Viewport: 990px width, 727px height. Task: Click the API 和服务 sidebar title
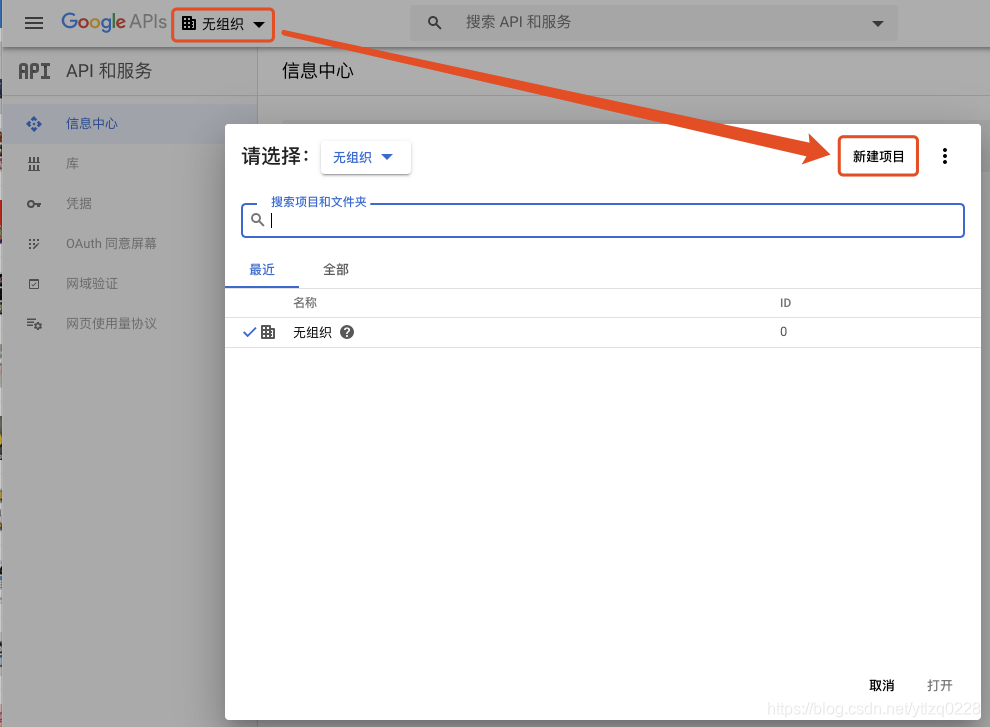click(109, 71)
